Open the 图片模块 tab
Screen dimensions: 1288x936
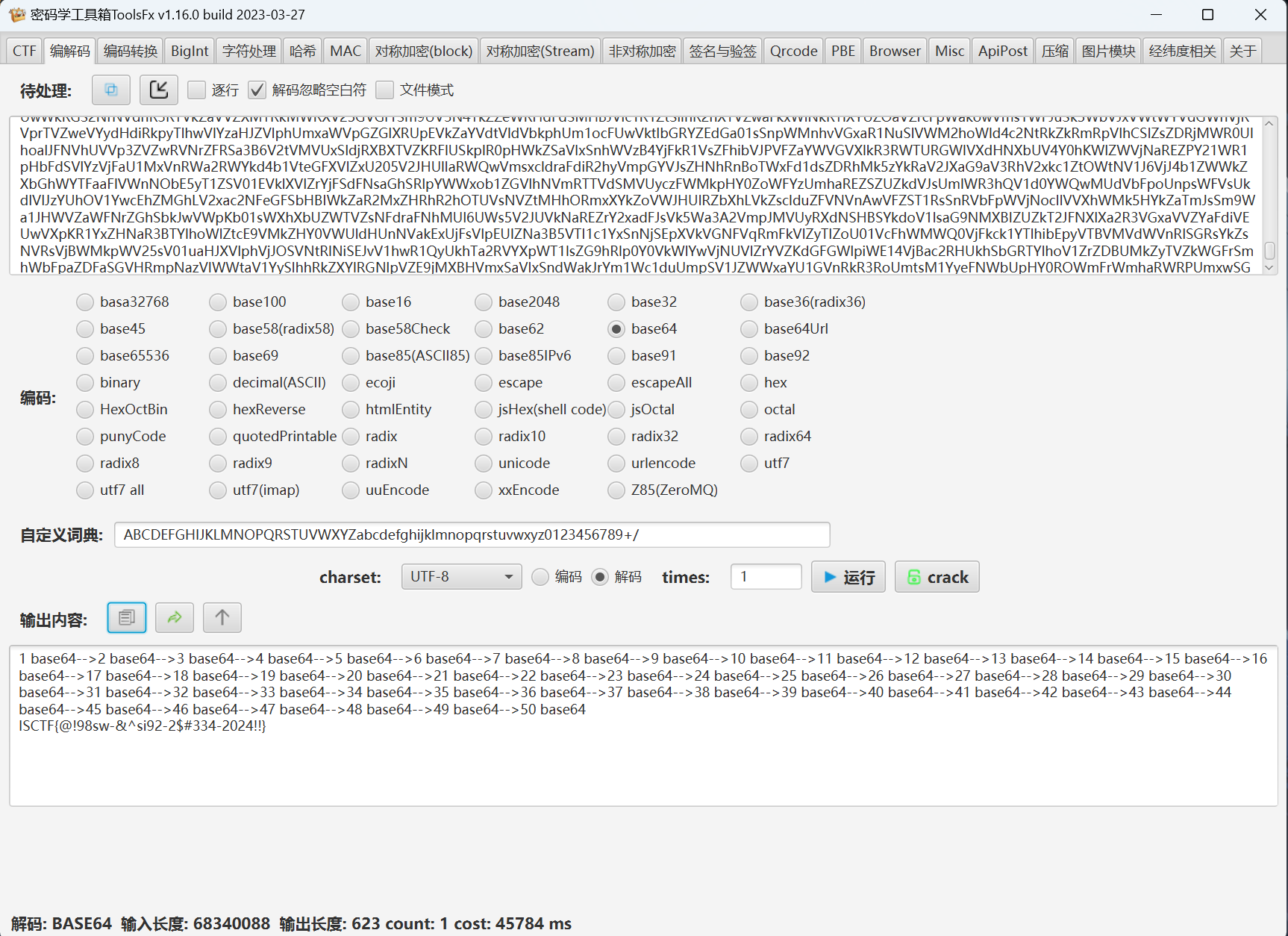(1108, 51)
